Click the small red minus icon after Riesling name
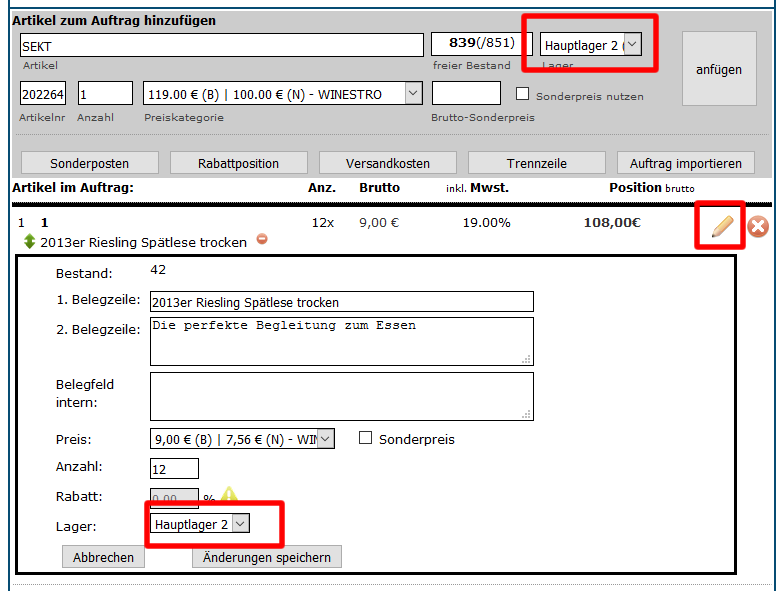The height and width of the screenshot is (591, 783). (x=262, y=239)
